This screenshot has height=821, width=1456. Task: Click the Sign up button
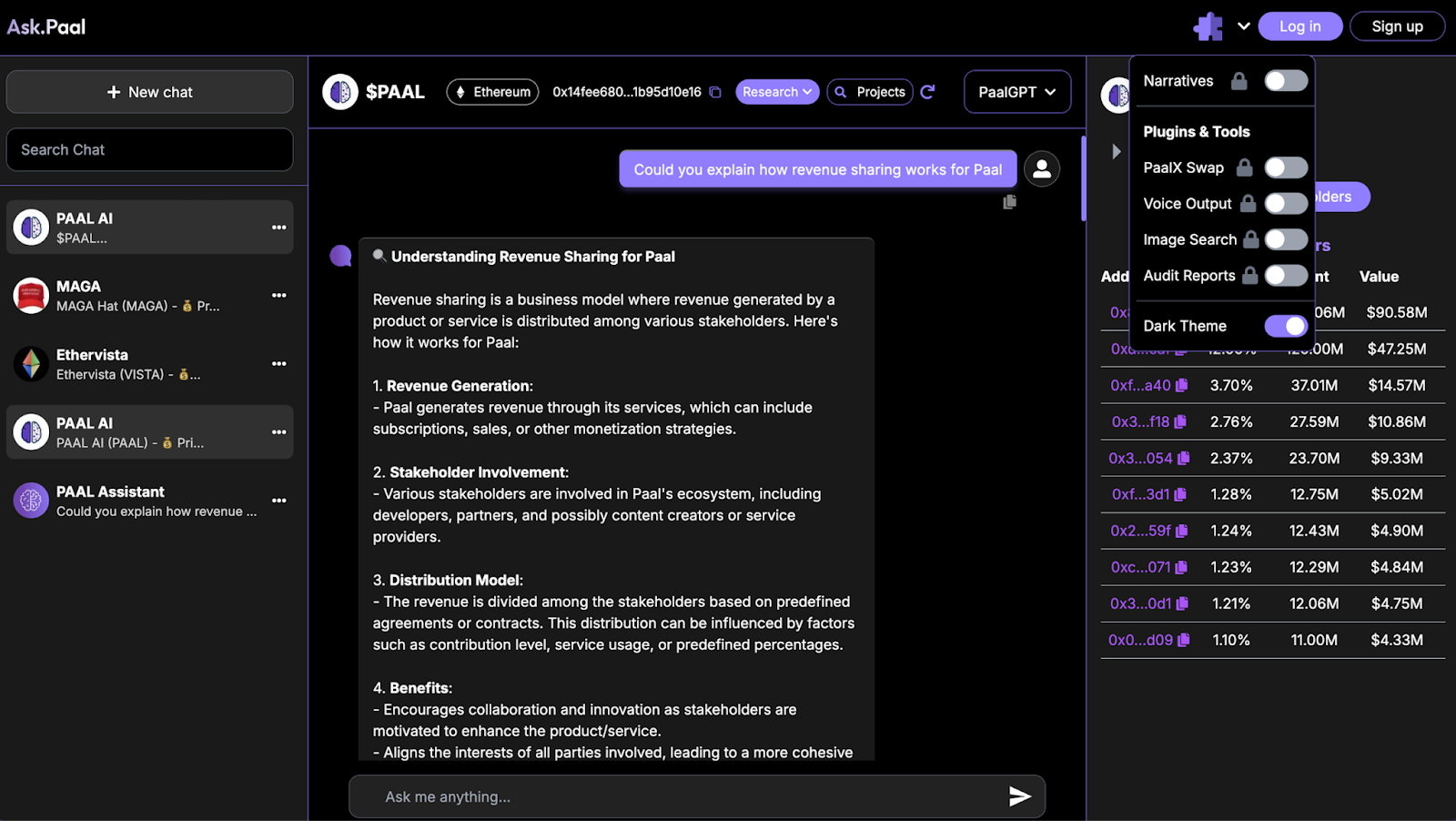point(1397,26)
